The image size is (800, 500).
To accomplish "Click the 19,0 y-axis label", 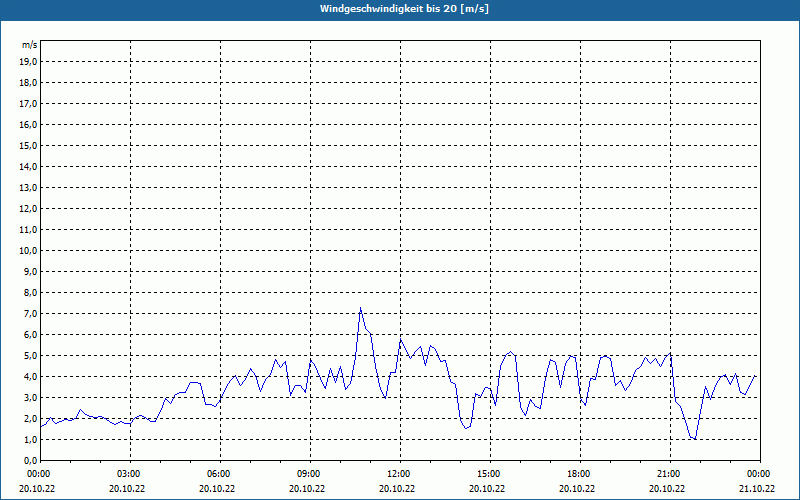I will tap(28, 61).
